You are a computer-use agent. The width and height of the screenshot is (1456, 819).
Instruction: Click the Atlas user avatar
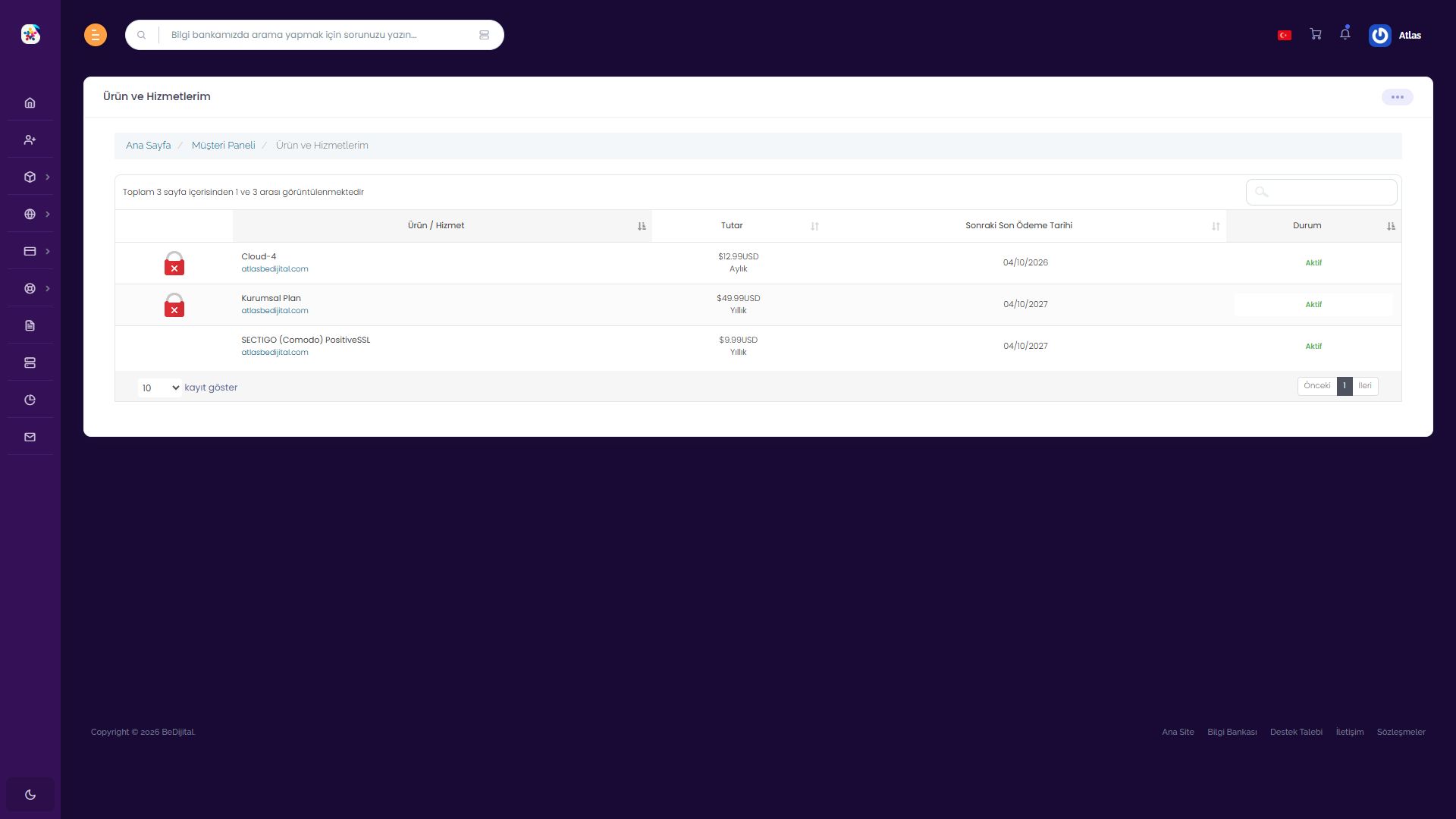coord(1380,35)
